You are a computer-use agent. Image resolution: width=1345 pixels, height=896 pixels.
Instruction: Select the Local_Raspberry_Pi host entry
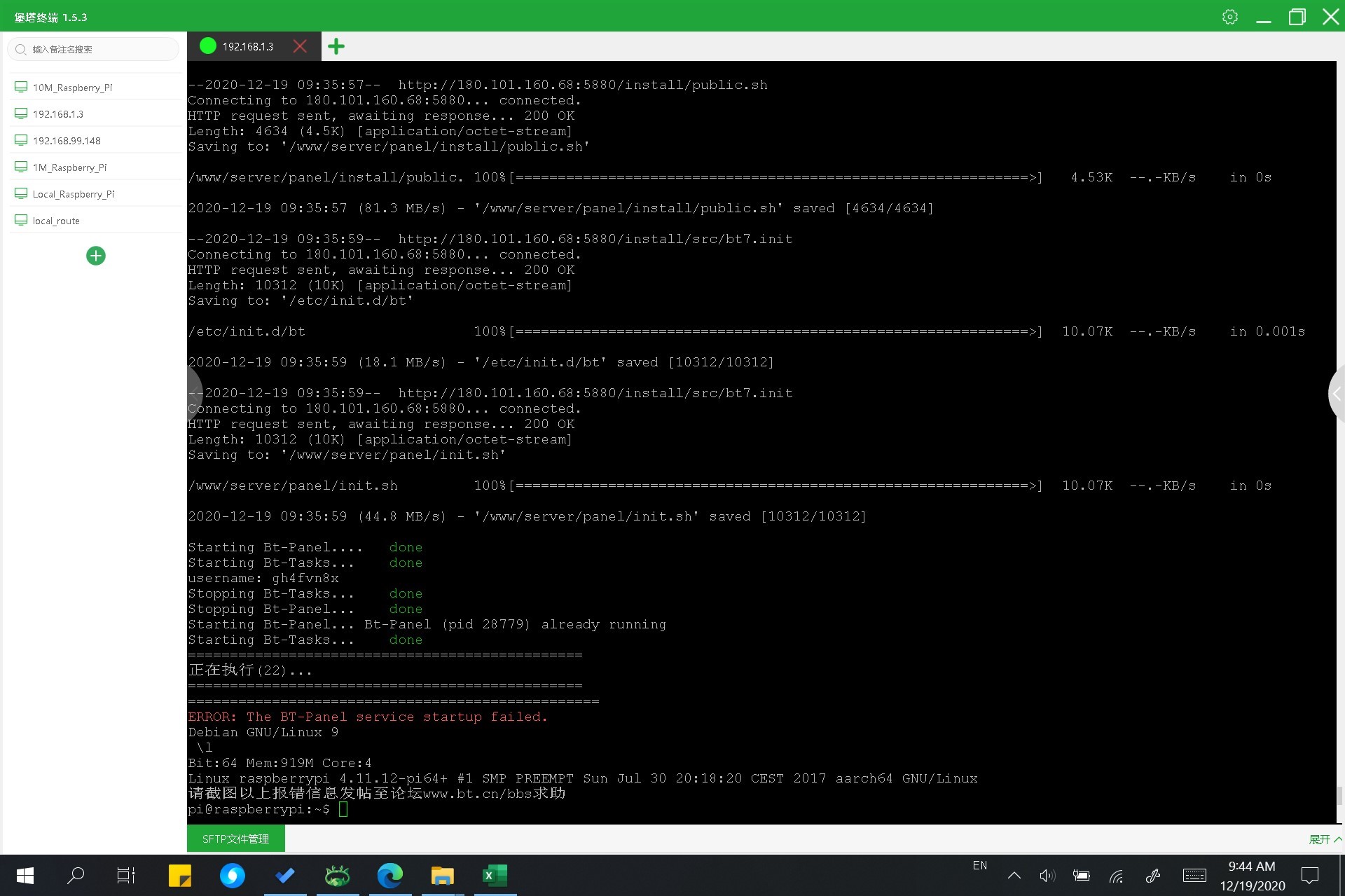pos(96,194)
